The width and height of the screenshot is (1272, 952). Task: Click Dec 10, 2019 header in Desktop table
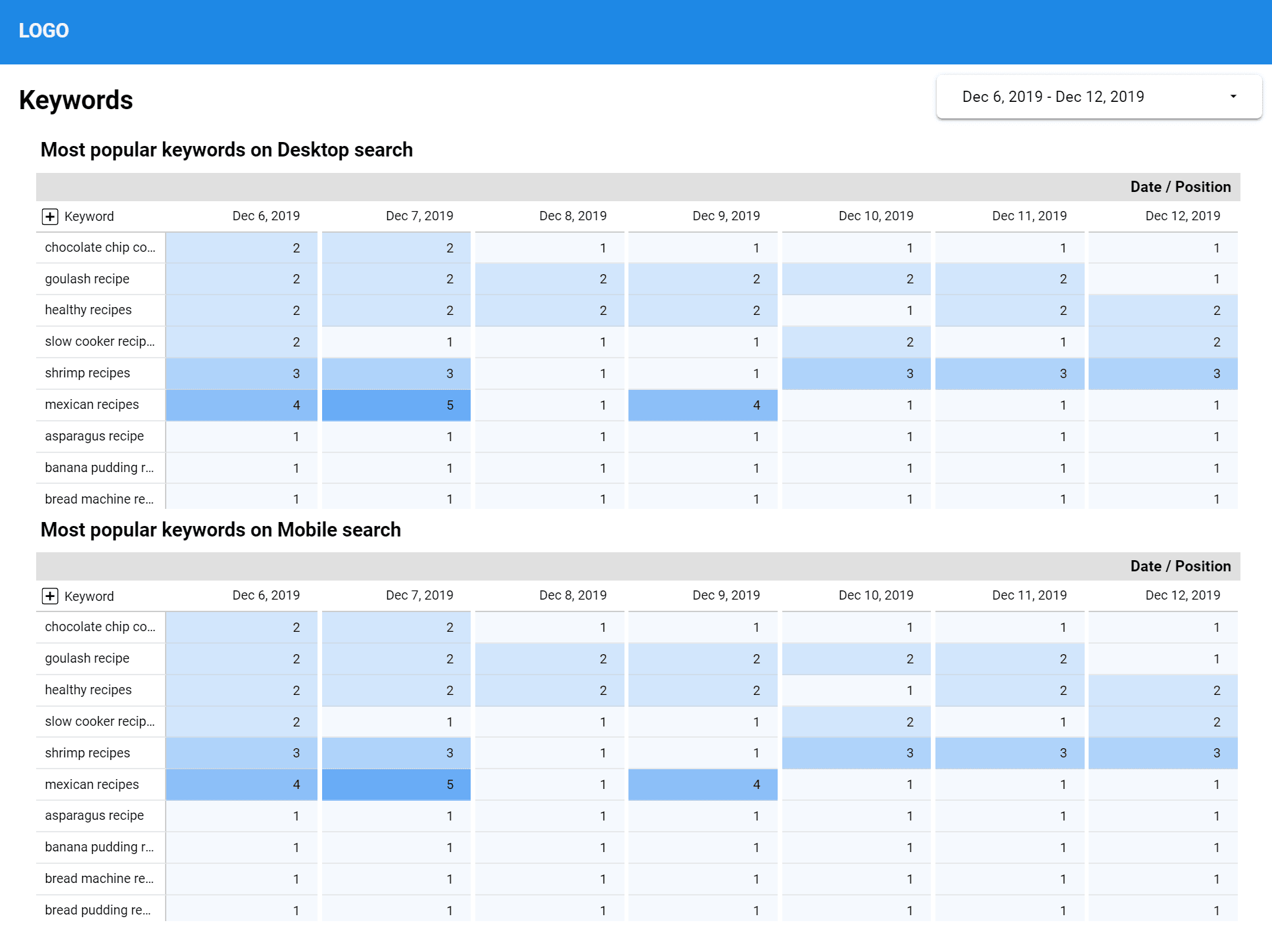[x=876, y=216]
